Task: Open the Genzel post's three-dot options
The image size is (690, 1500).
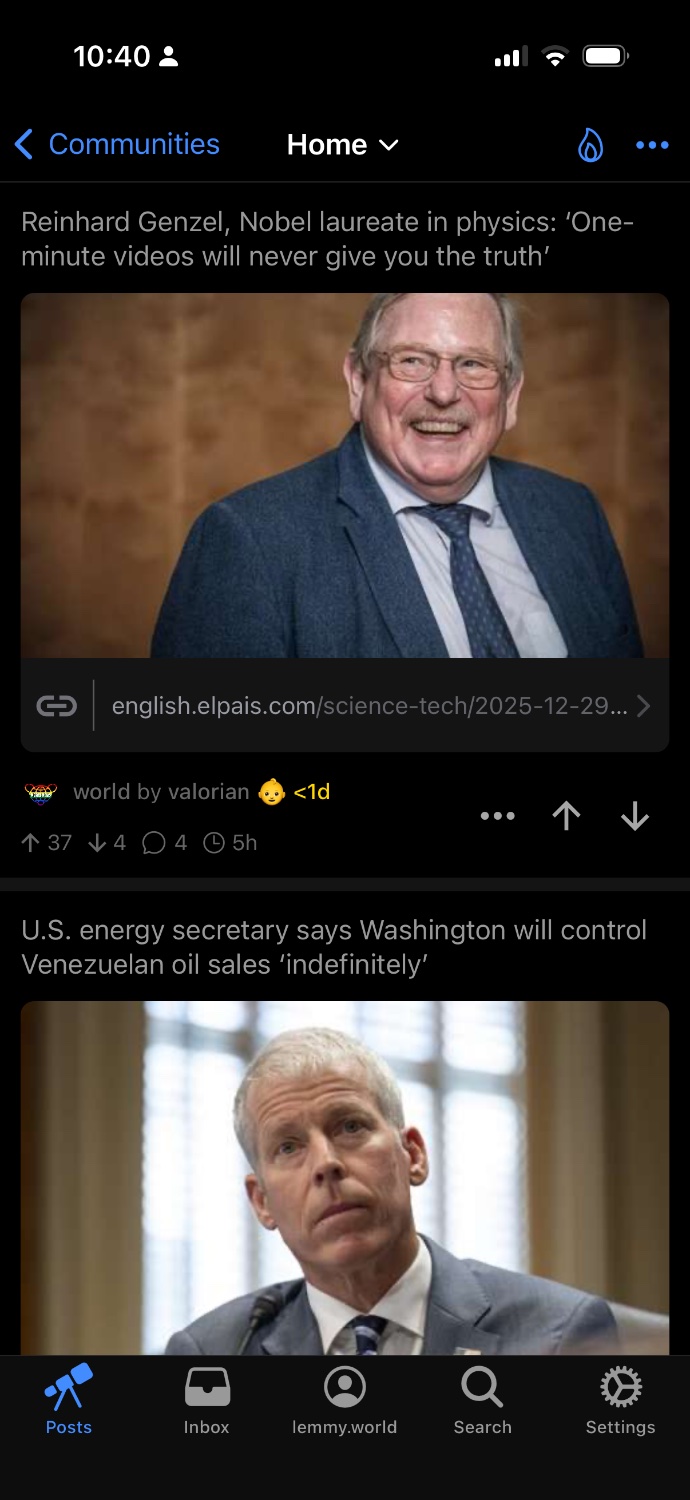Action: (x=497, y=816)
